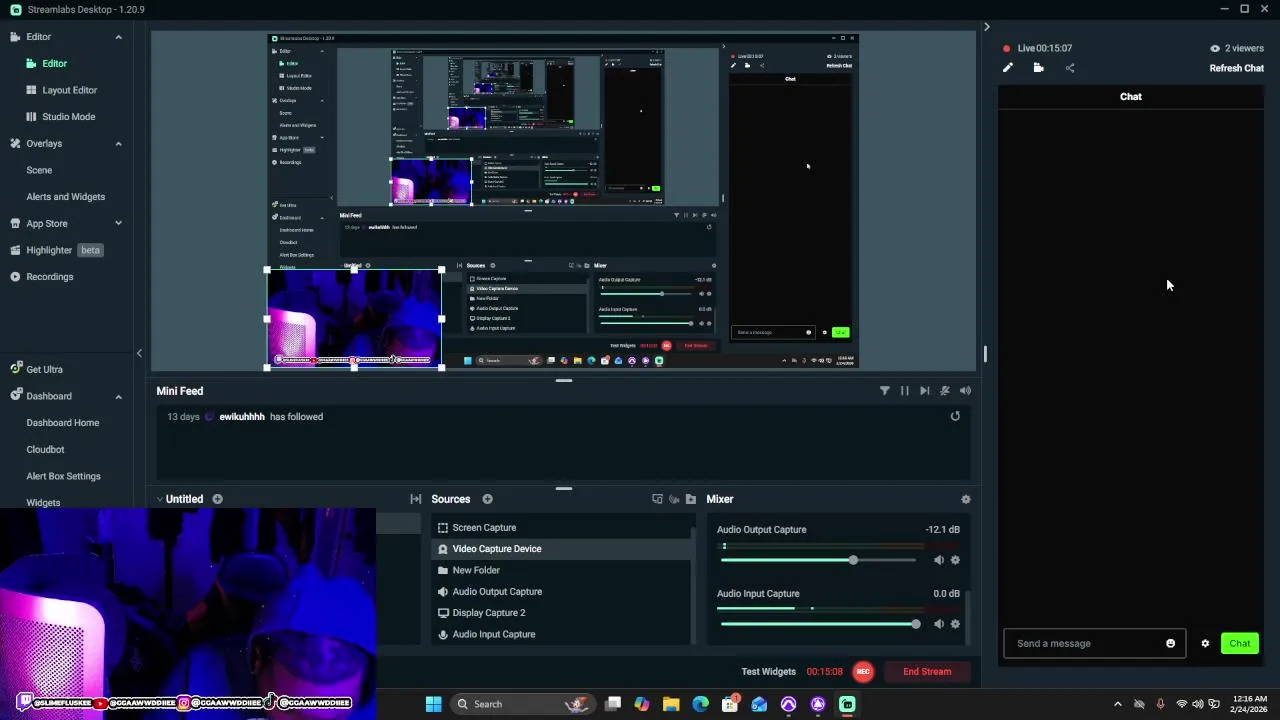The width and height of the screenshot is (1280, 720).
Task: Click the REC record button
Action: (863, 672)
